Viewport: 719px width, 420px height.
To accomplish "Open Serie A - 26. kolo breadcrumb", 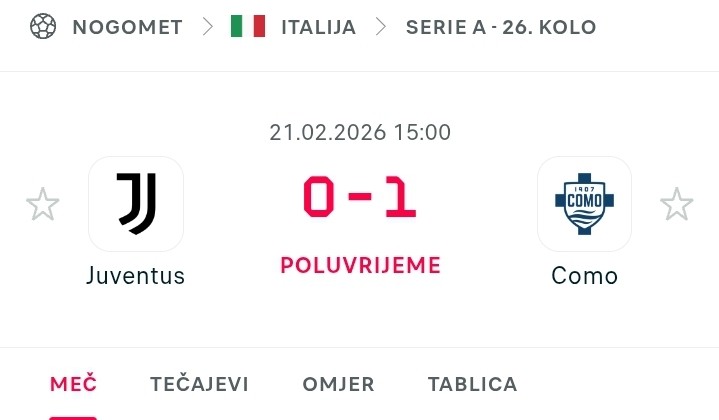I will pos(501,27).
